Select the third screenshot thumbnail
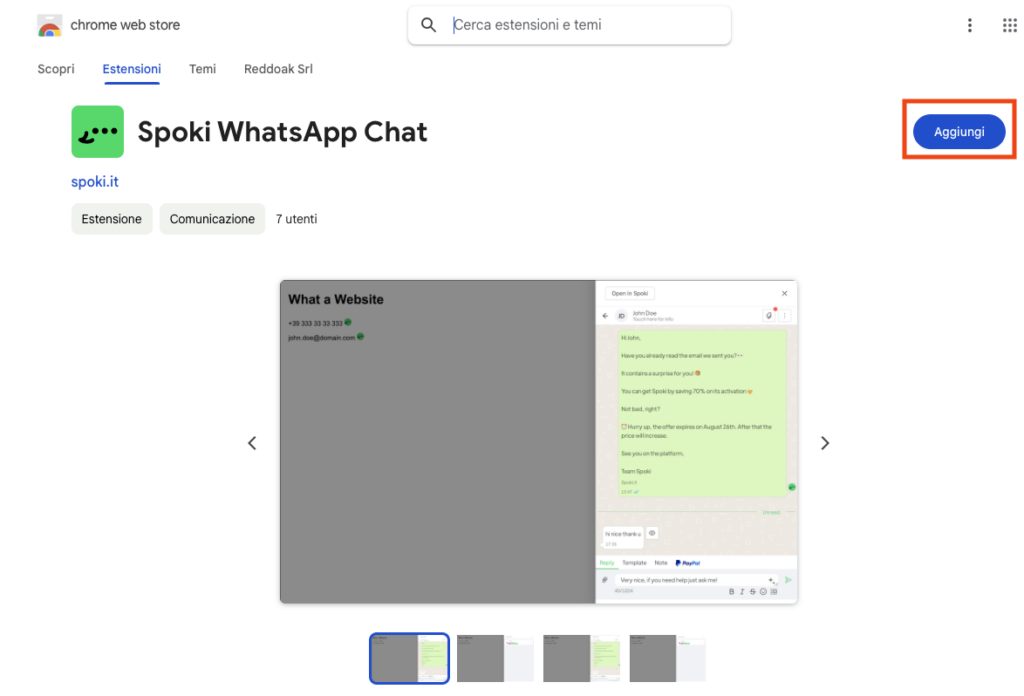Image resolution: width=1024 pixels, height=696 pixels. pyautogui.click(x=581, y=658)
